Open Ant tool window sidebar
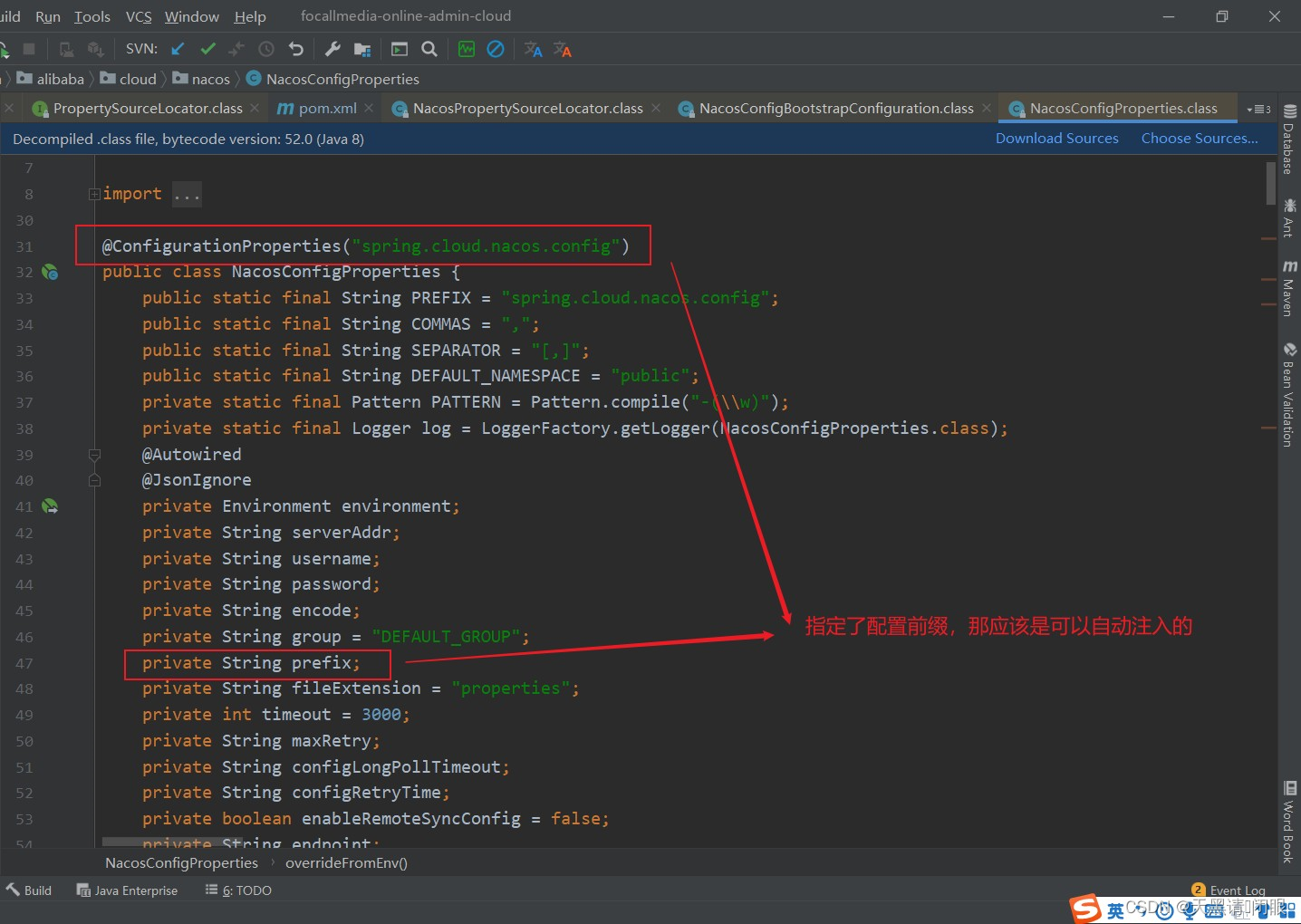The height and width of the screenshot is (924, 1301). coord(1289,217)
